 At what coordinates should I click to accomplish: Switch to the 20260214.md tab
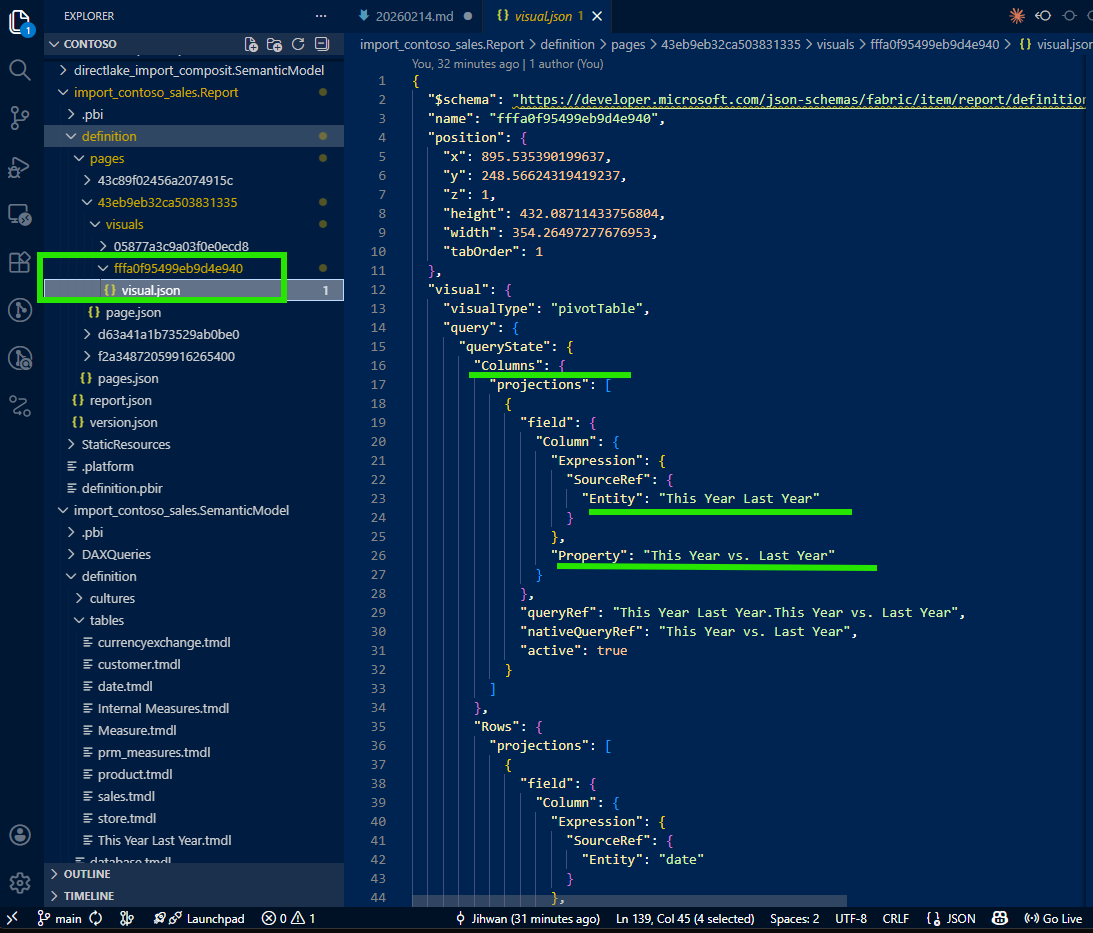coord(415,16)
